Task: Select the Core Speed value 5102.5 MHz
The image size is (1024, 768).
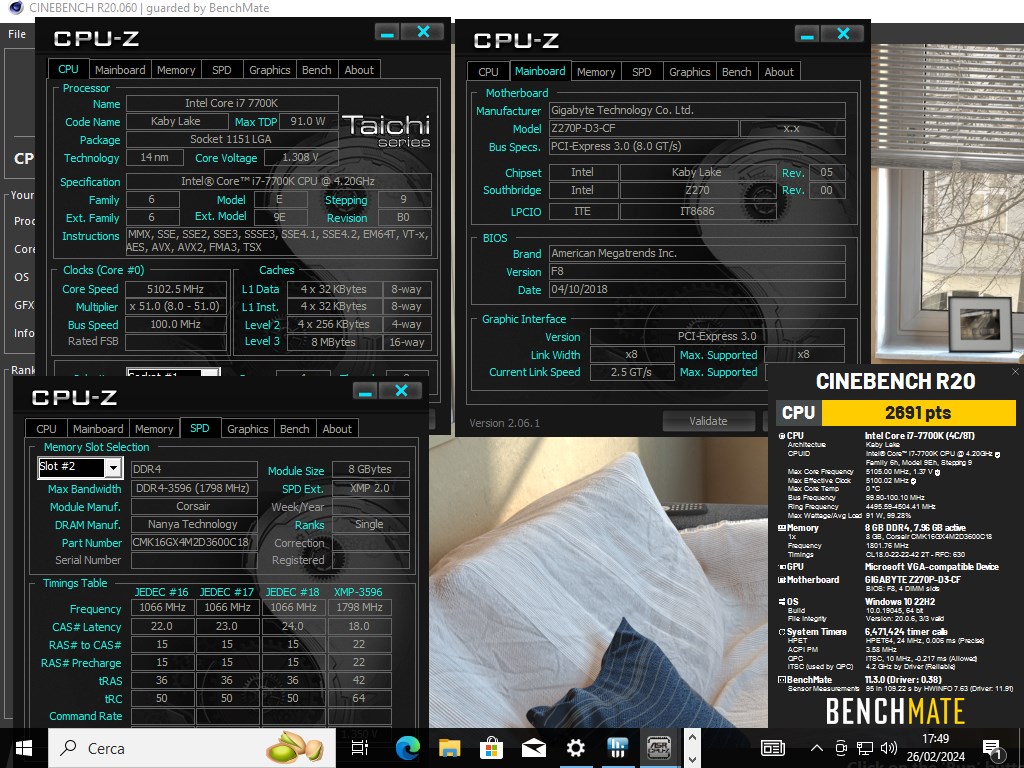Action: (176, 289)
